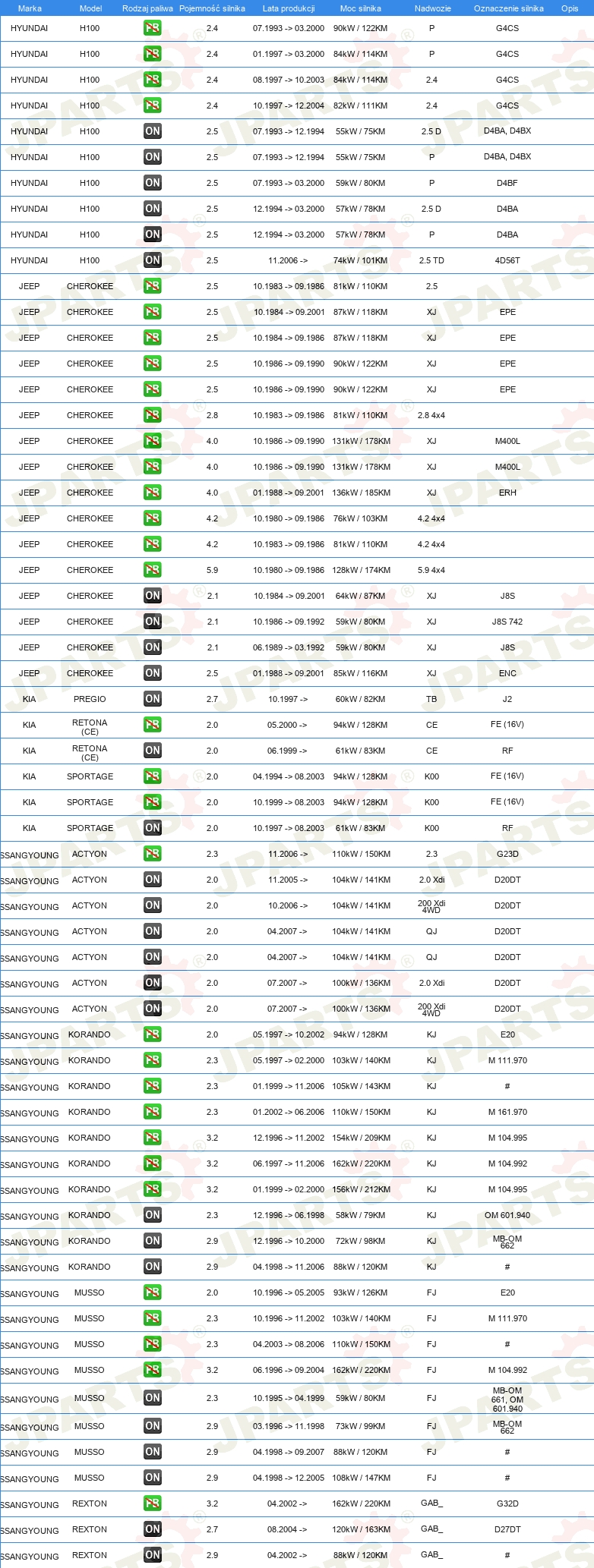The height and width of the screenshot is (1568, 594).
Task: Click the Nadwozie column header
Action: click(x=432, y=8)
